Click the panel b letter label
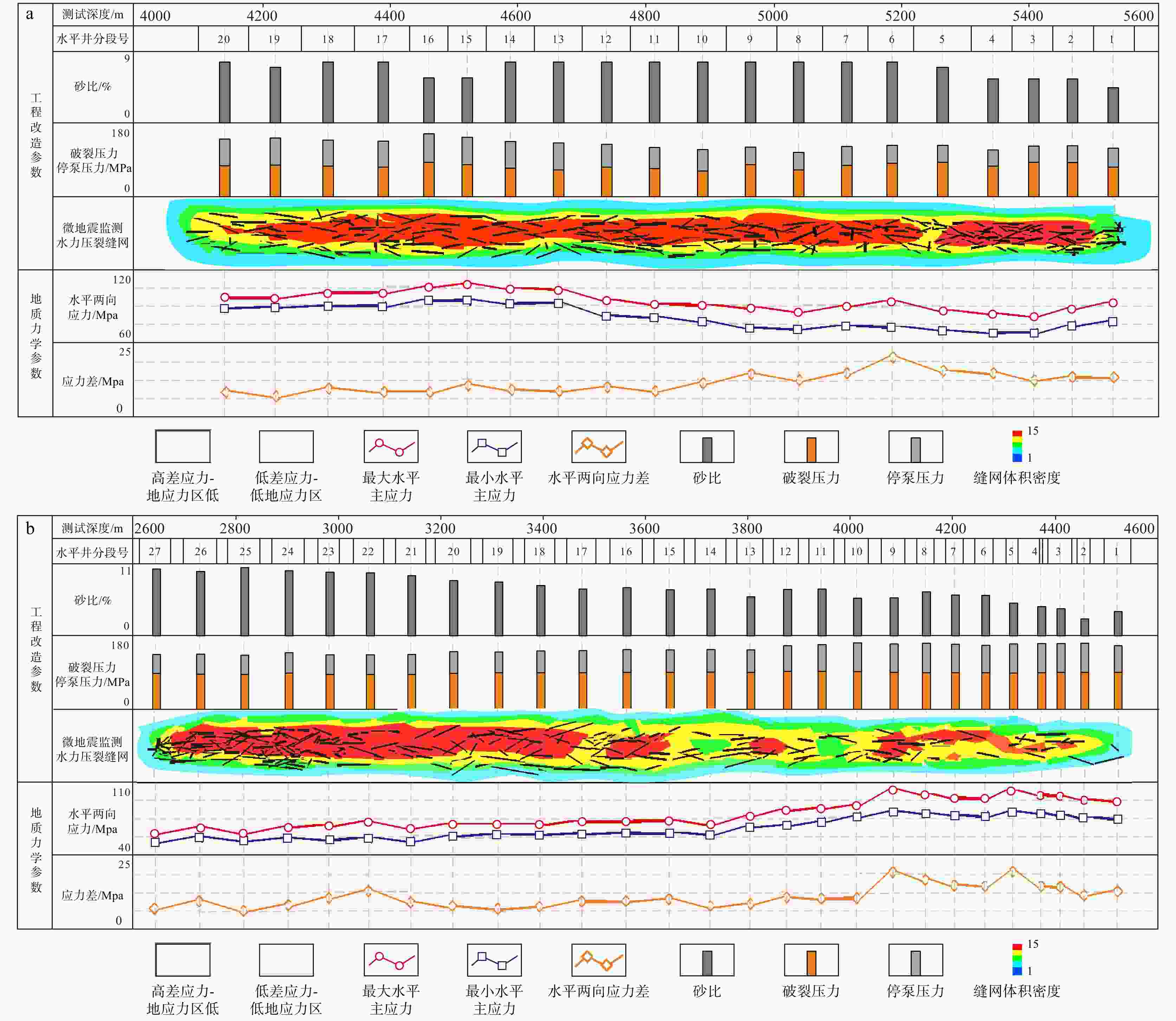 coord(30,528)
